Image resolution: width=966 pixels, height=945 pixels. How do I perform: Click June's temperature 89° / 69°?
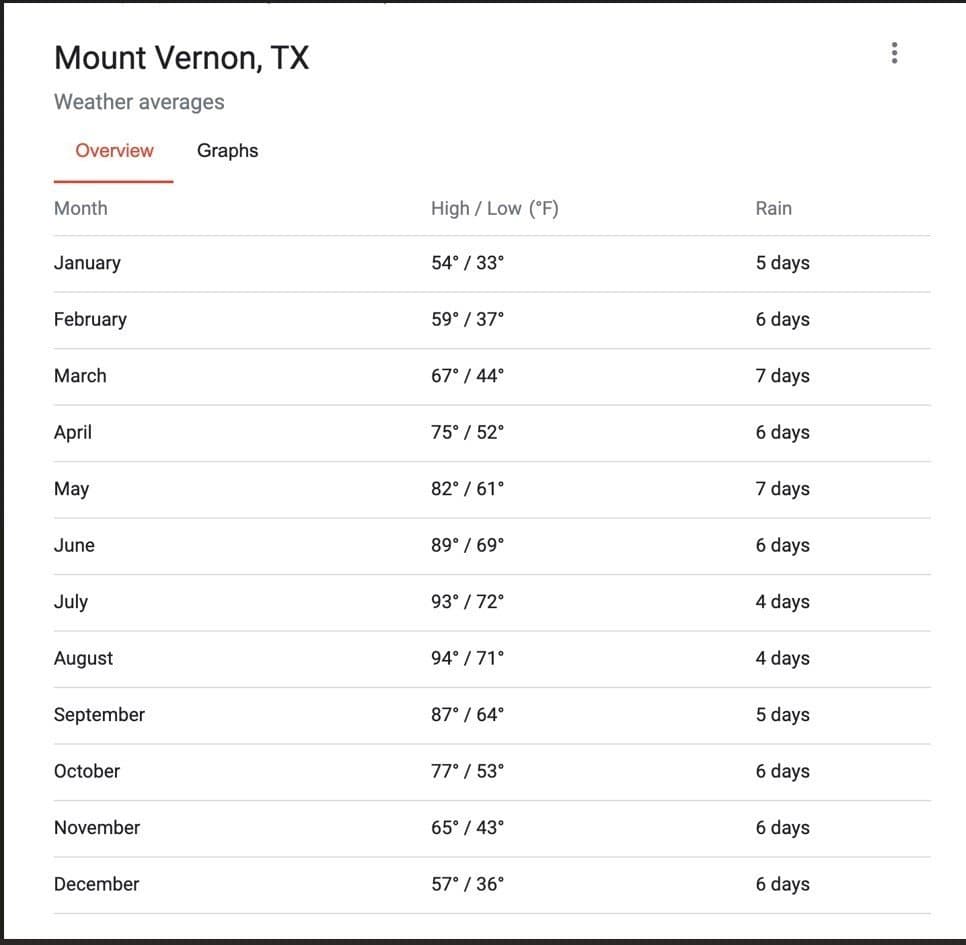467,545
